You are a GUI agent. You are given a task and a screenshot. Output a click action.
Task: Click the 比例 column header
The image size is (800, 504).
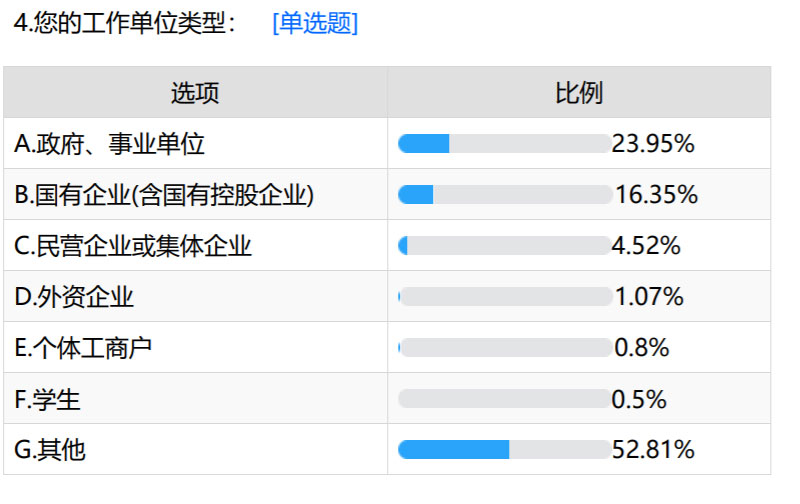pos(579,93)
